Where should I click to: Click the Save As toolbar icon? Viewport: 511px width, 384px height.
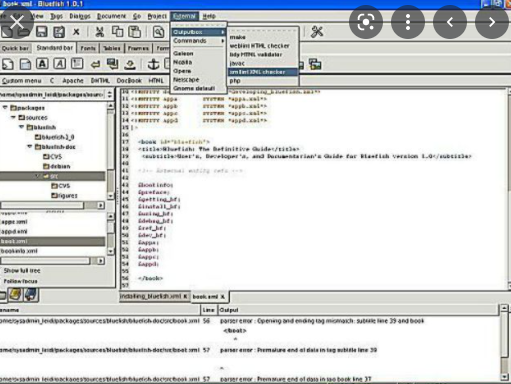[59, 32]
